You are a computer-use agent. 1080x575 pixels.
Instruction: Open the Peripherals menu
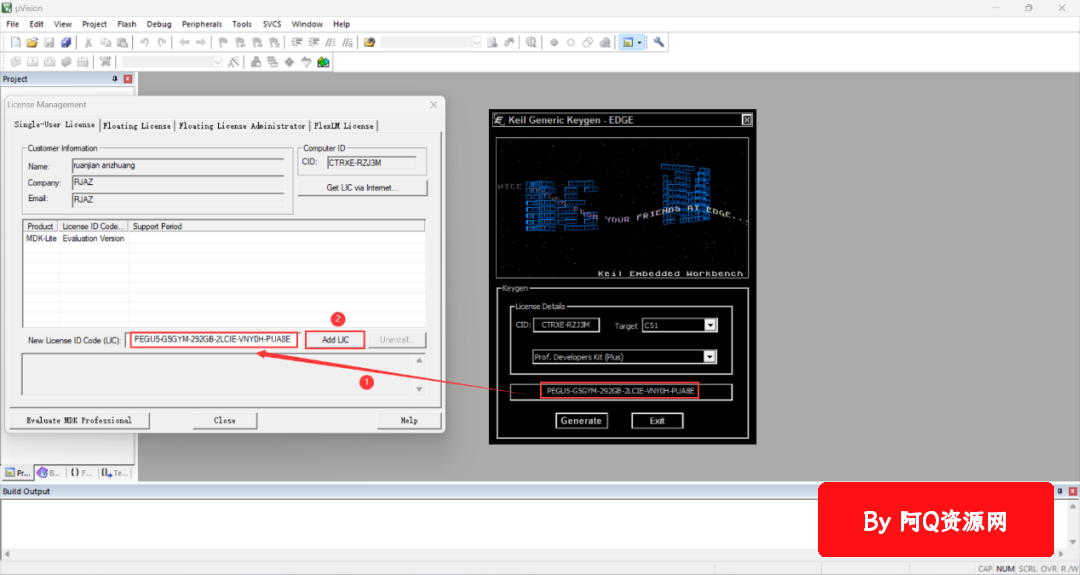202,24
